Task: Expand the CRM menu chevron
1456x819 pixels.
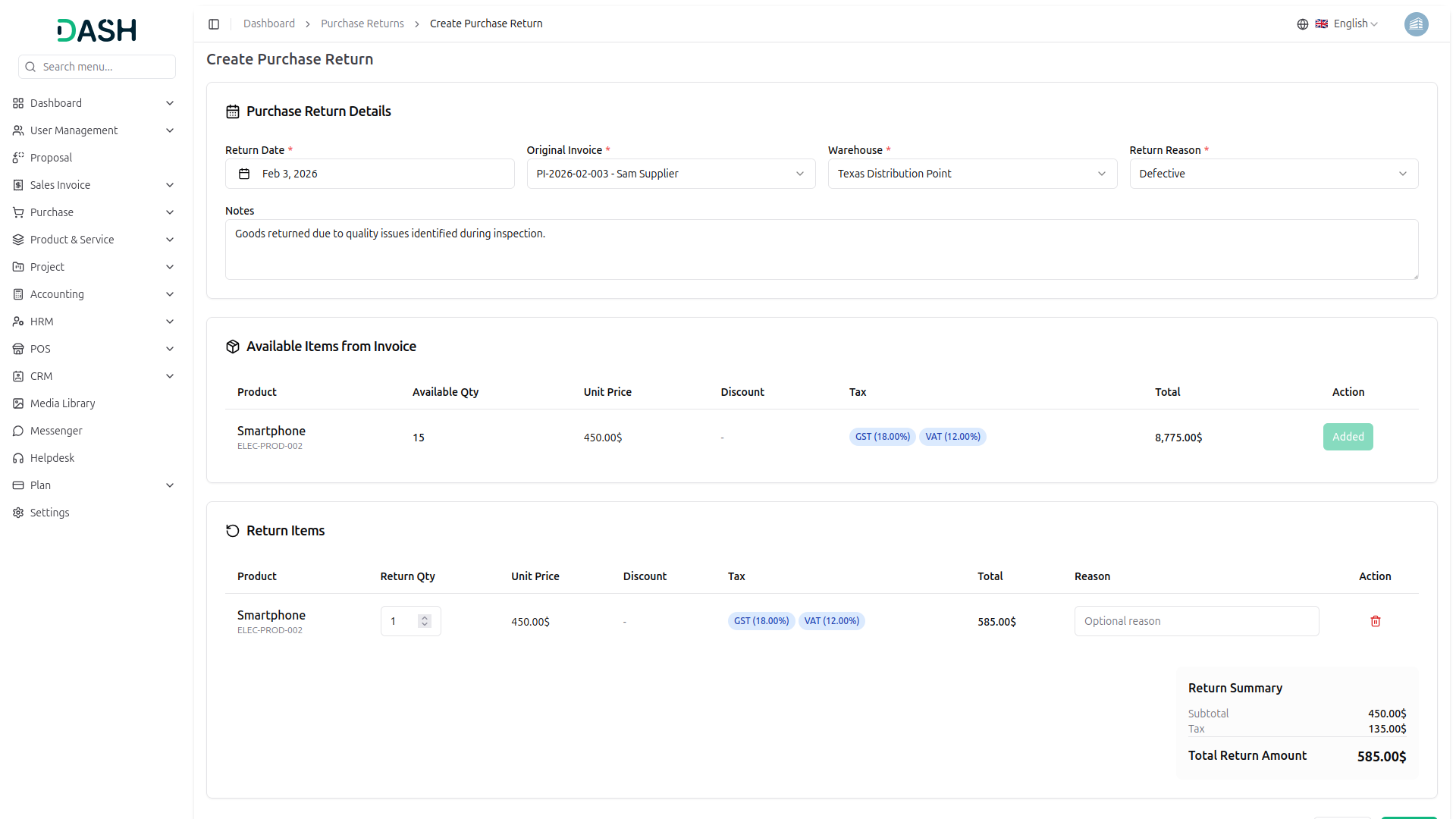Action: point(170,376)
